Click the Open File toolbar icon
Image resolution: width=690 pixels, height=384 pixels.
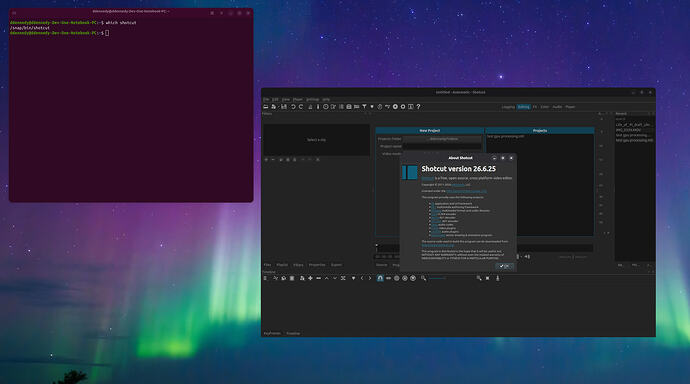tap(266, 106)
